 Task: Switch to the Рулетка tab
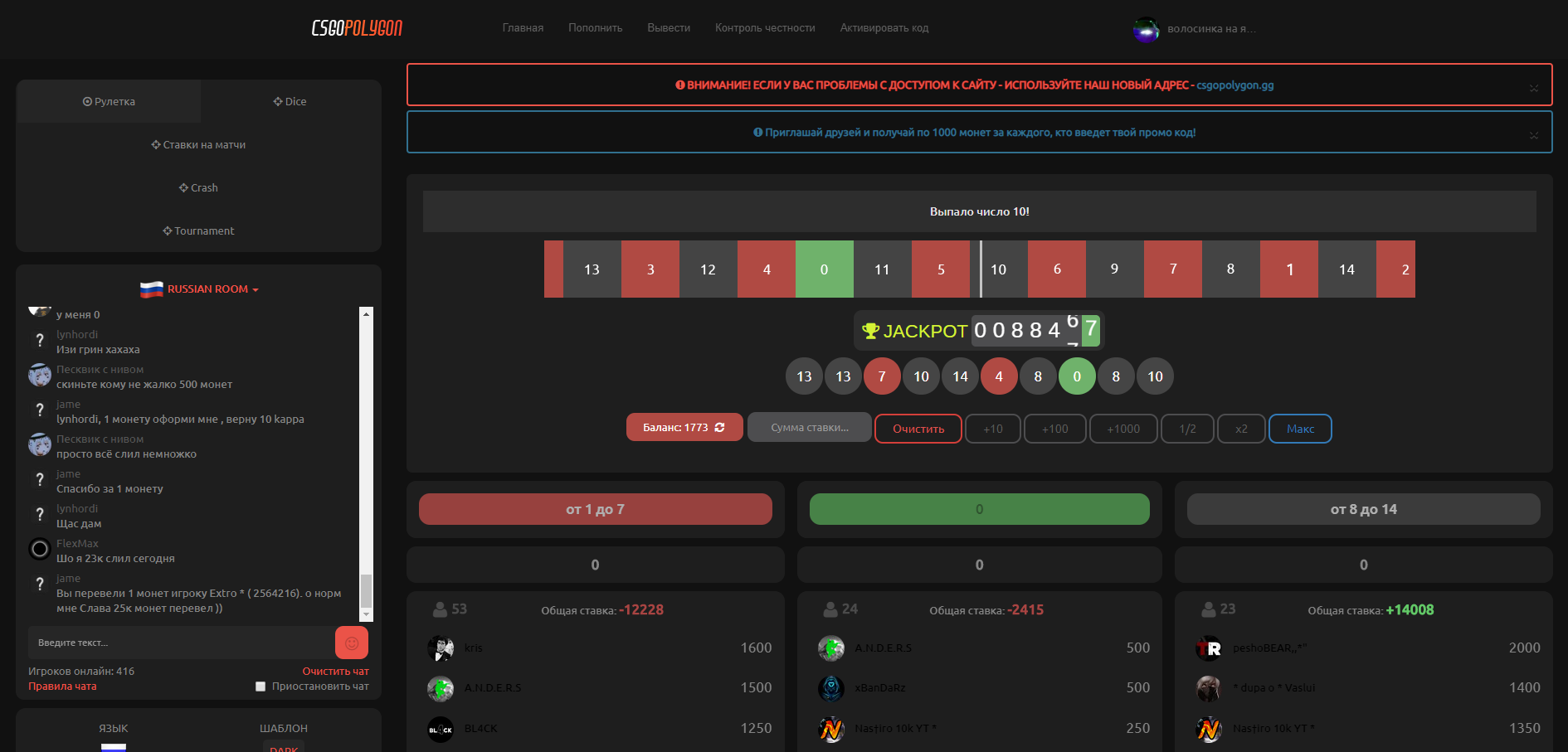109,101
